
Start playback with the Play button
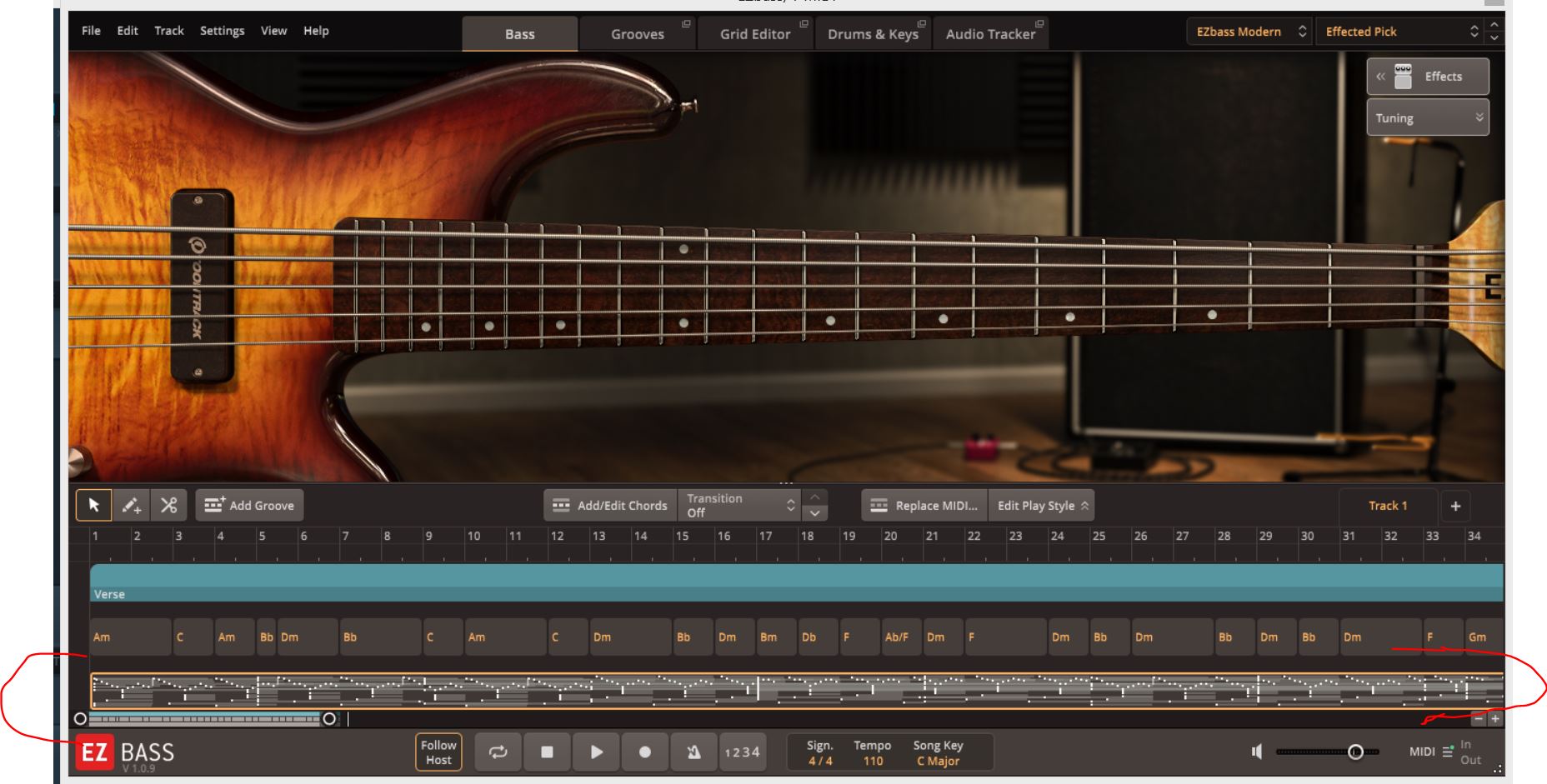tap(596, 752)
